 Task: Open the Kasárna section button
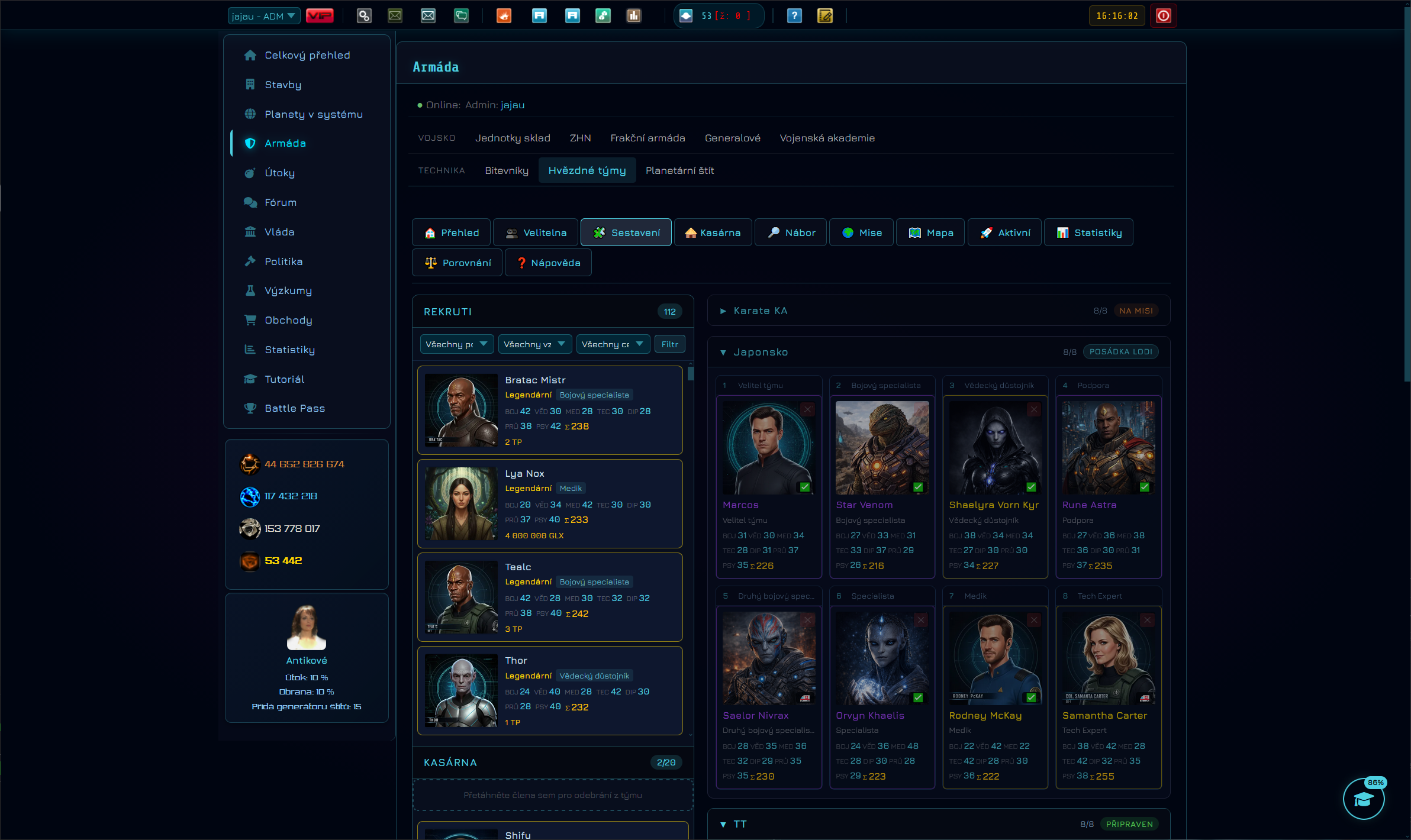713,232
